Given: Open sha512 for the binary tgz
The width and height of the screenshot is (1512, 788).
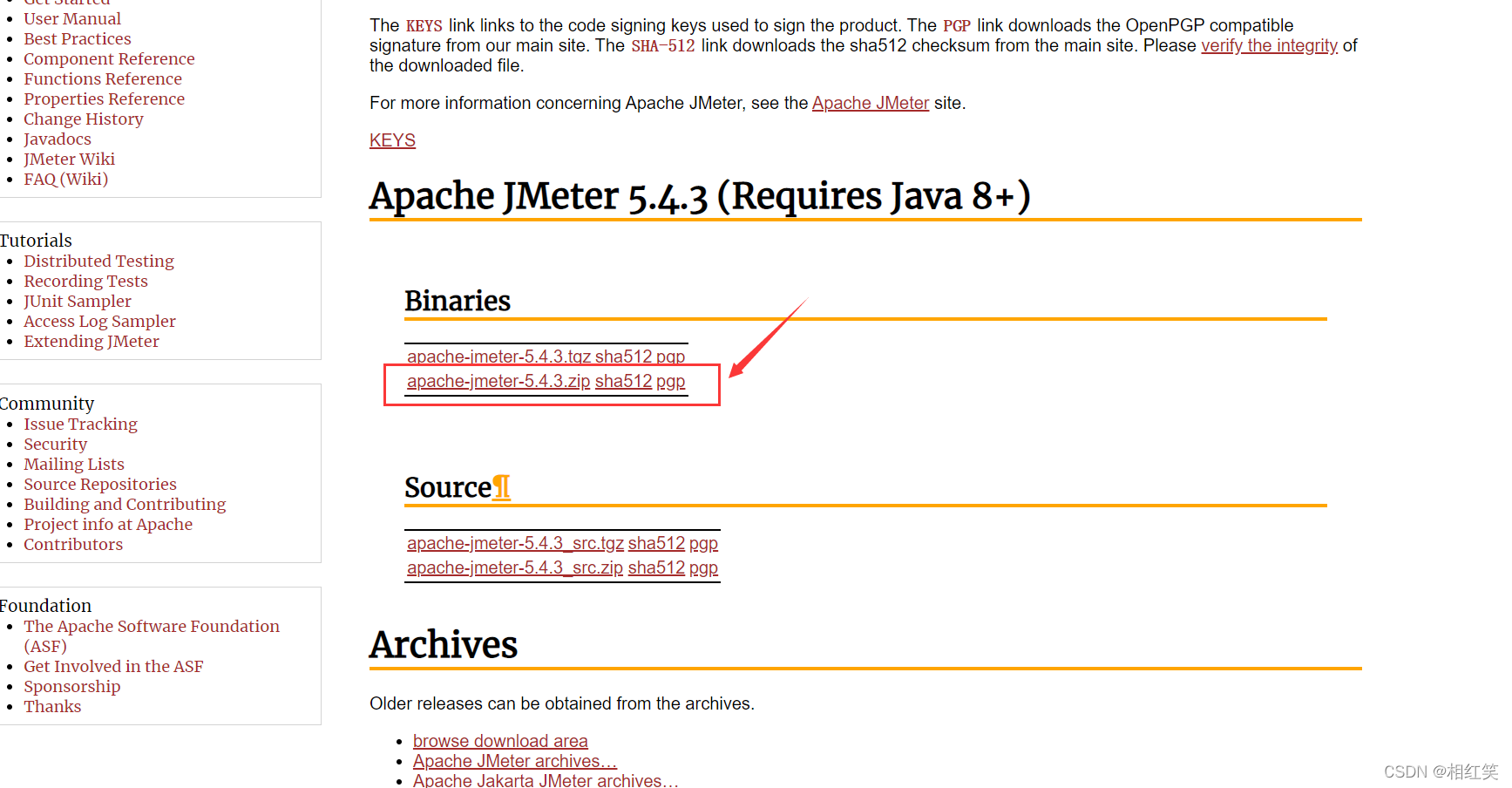Looking at the screenshot, I should pos(623,357).
